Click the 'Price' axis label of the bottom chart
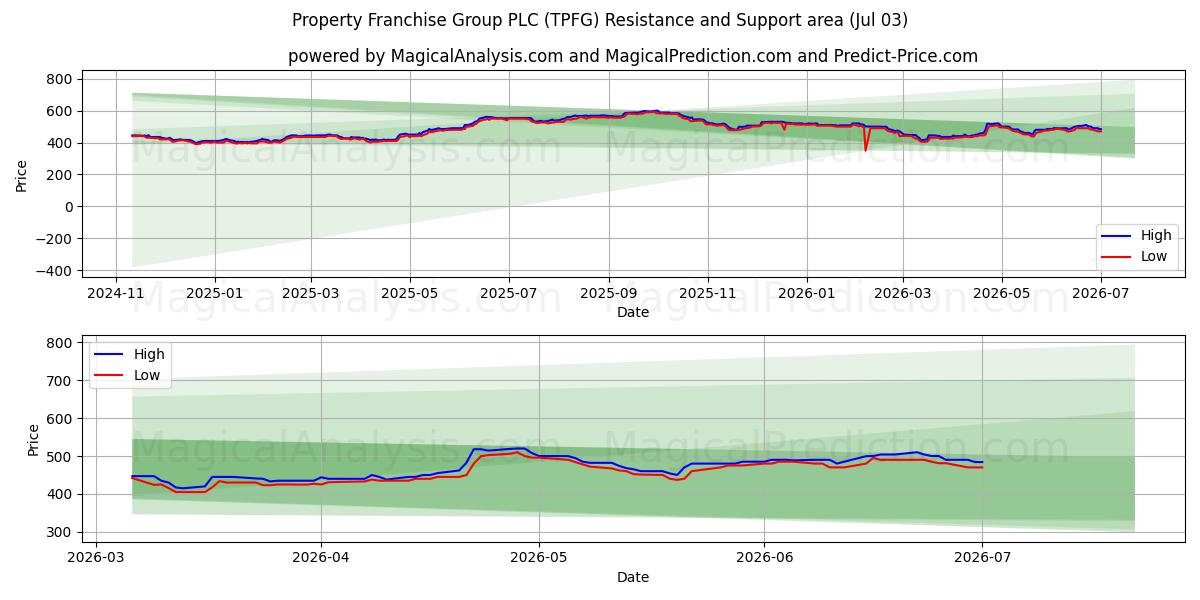1200x600 pixels. tap(34, 440)
